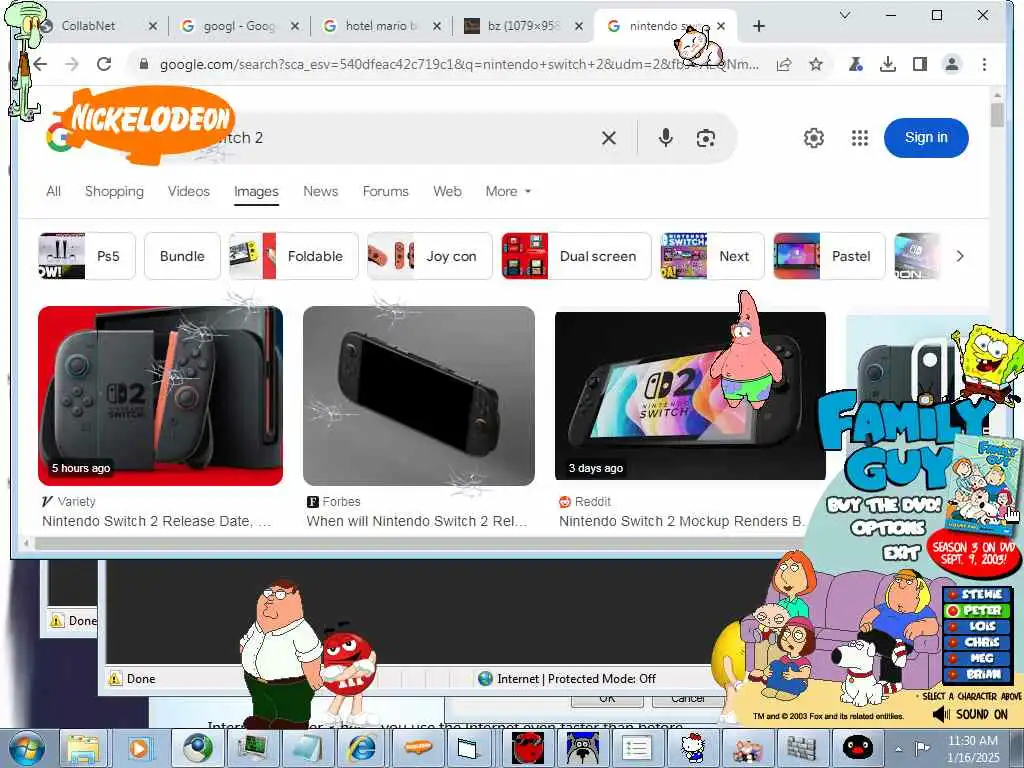Switch to the hotel mario tab
Image resolution: width=1024 pixels, height=768 pixels.
[x=381, y=26]
